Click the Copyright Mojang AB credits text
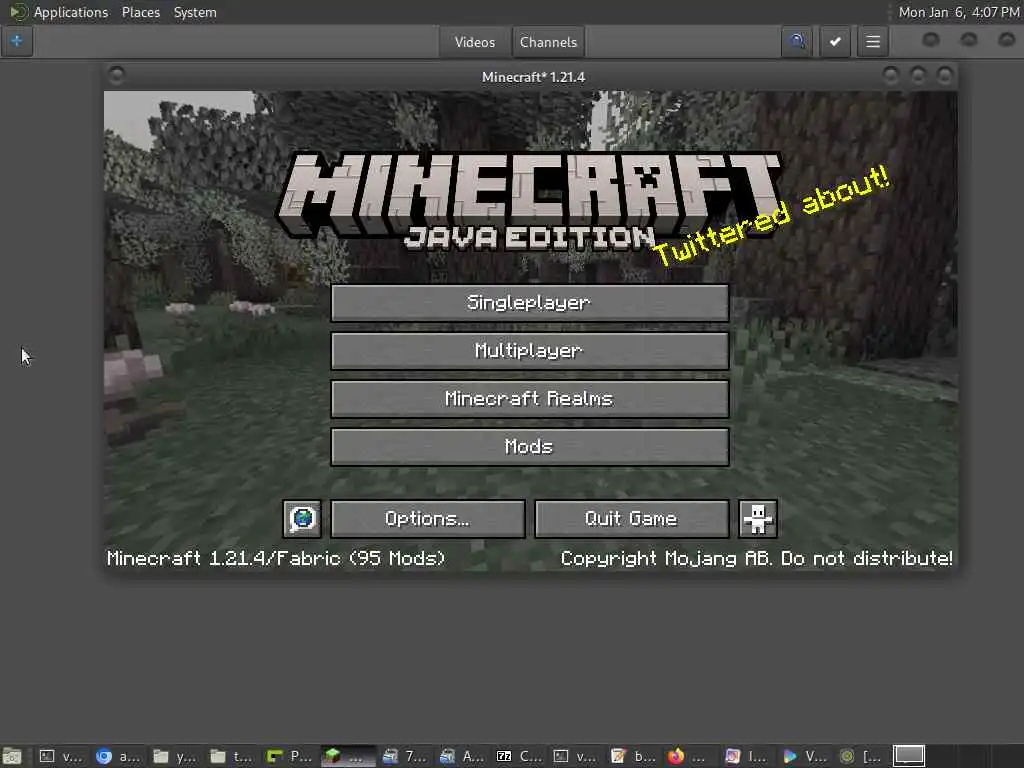The image size is (1024, 768). (756, 558)
